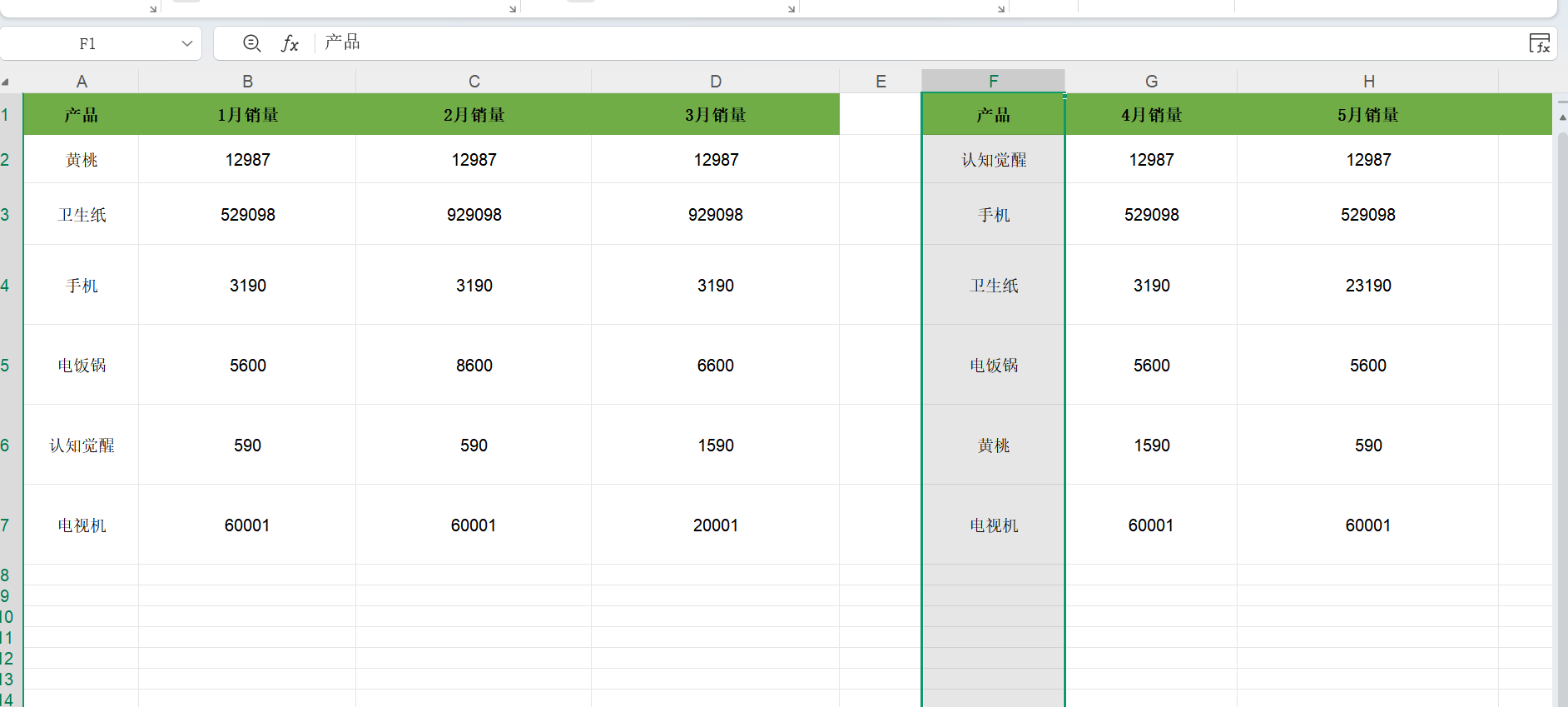Click the 5月销量 header cell
The height and width of the screenshot is (707, 1568).
pyautogui.click(x=1368, y=114)
